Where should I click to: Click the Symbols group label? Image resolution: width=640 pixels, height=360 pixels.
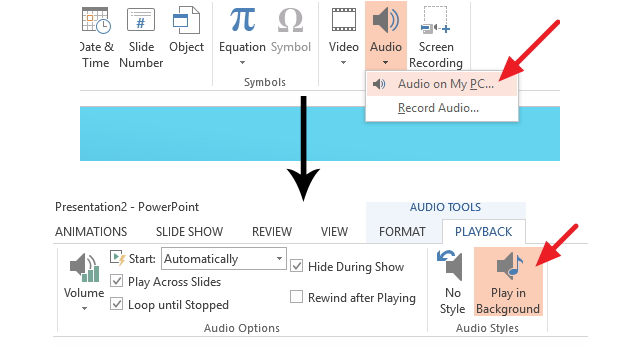(x=265, y=82)
